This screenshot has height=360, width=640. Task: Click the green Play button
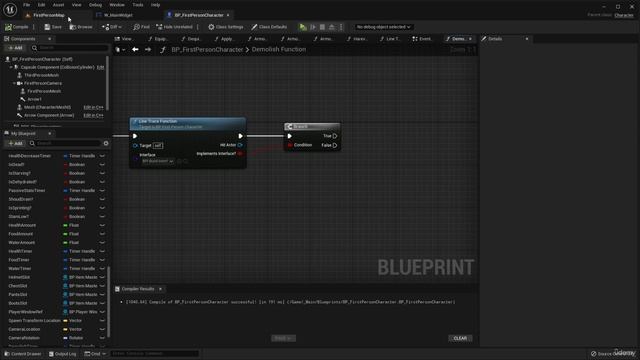click(x=303, y=27)
